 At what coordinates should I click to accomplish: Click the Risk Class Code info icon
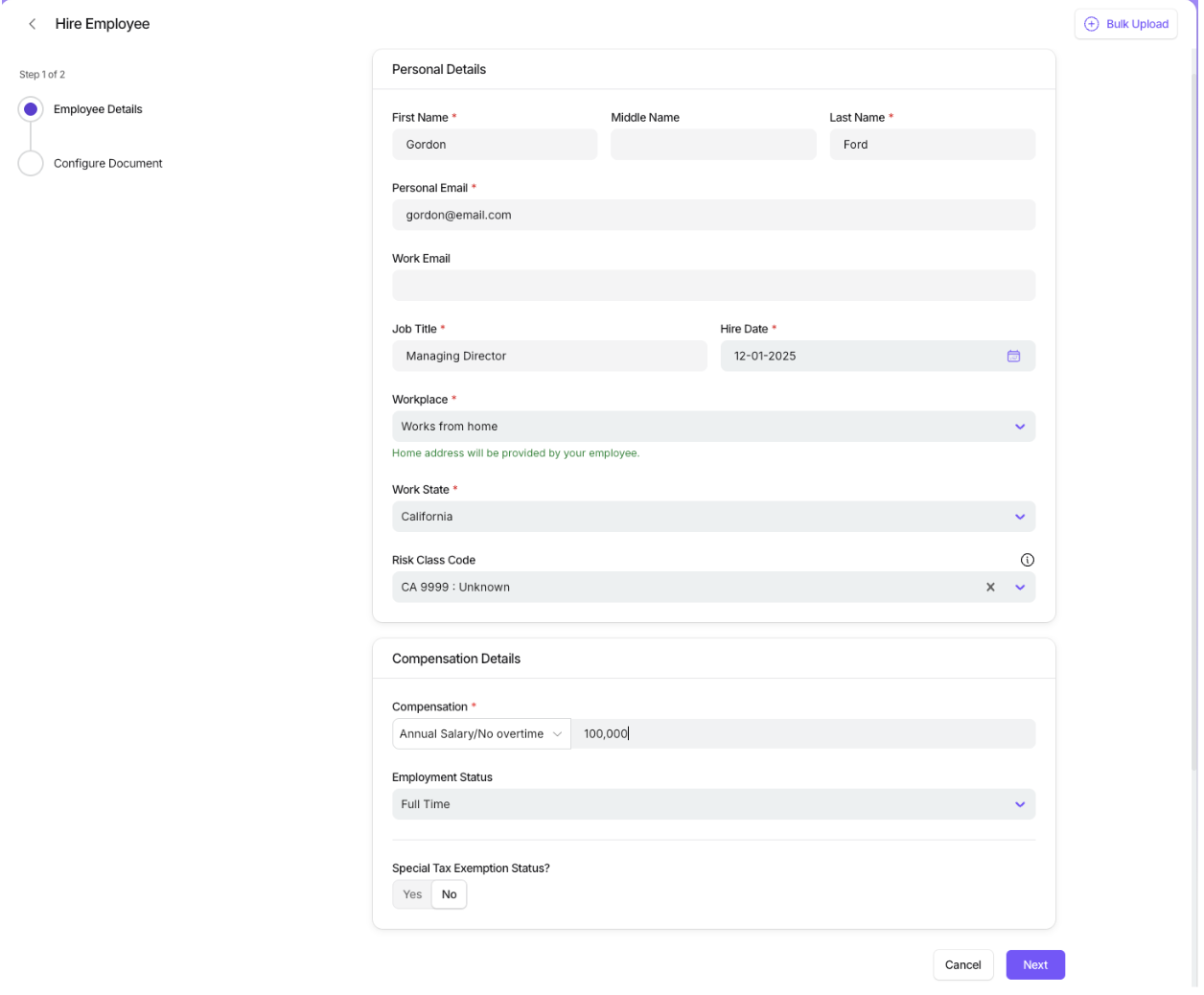1027,560
